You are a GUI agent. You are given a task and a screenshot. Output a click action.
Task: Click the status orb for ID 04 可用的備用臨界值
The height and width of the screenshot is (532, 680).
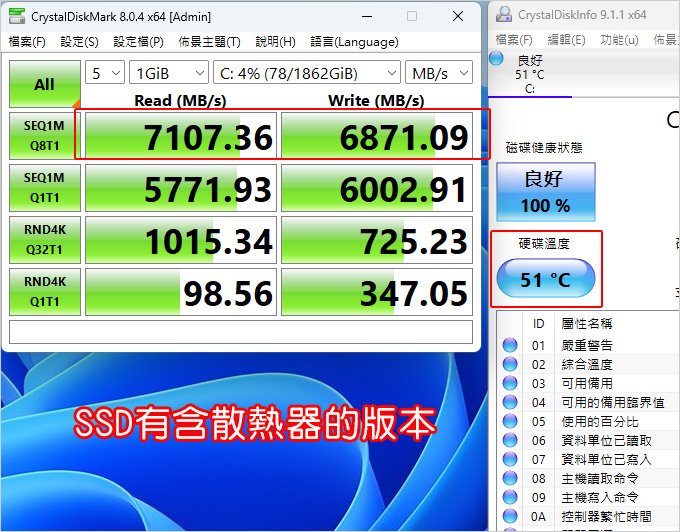coord(510,402)
